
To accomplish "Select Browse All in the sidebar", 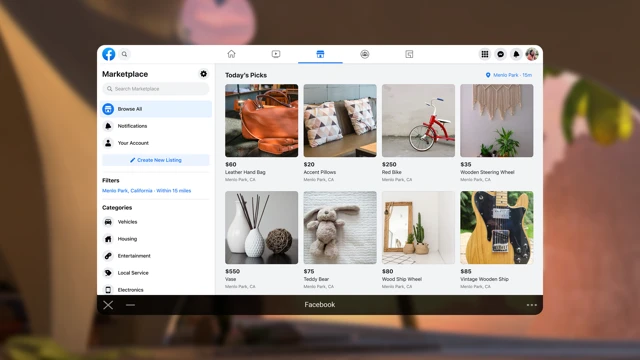I will tap(156, 109).
